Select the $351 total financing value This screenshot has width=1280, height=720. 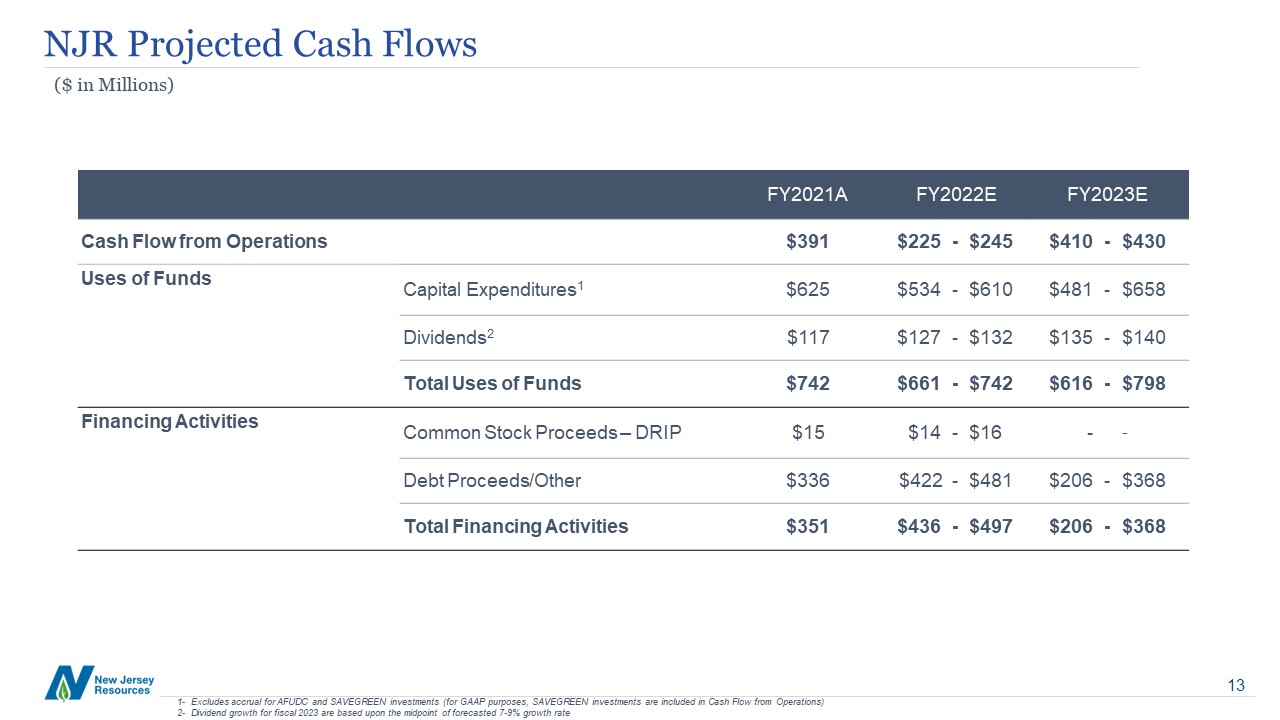[808, 526]
